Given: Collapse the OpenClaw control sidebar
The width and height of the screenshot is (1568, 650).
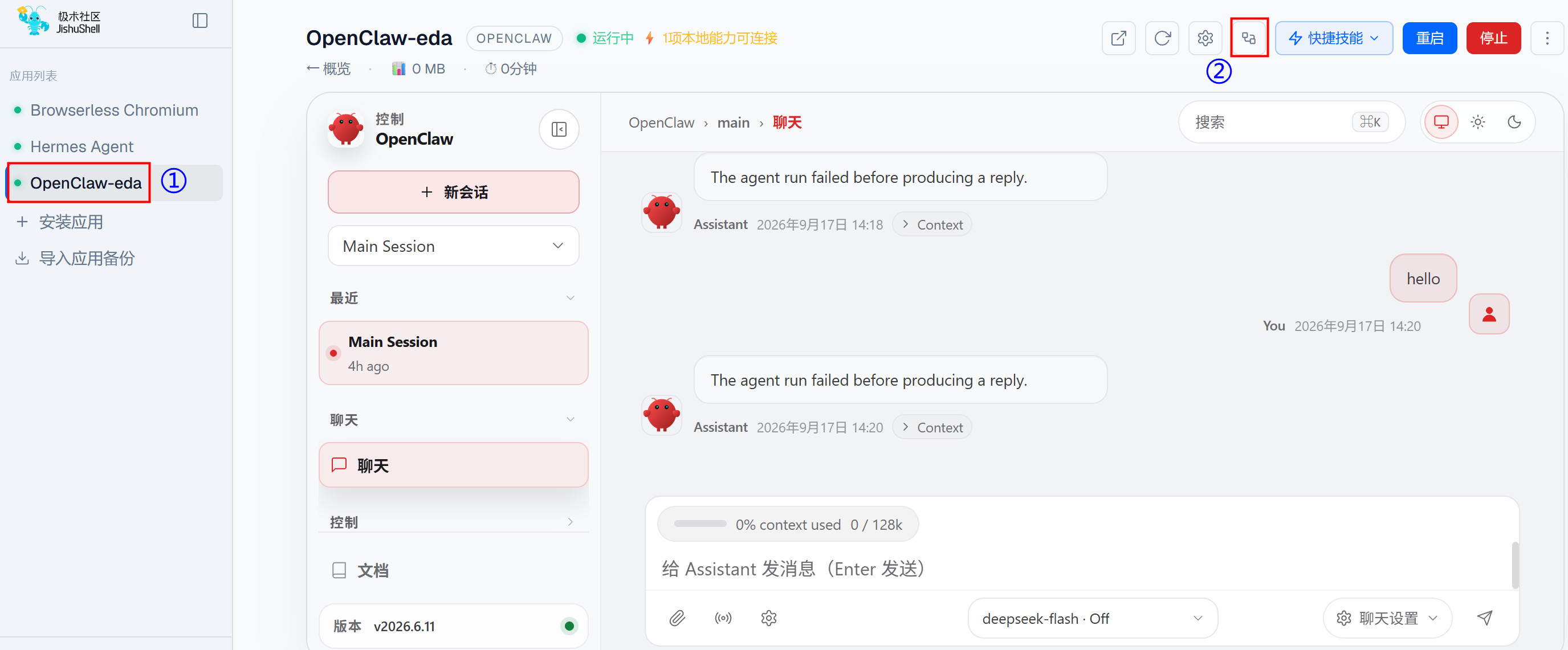Looking at the screenshot, I should coord(558,130).
